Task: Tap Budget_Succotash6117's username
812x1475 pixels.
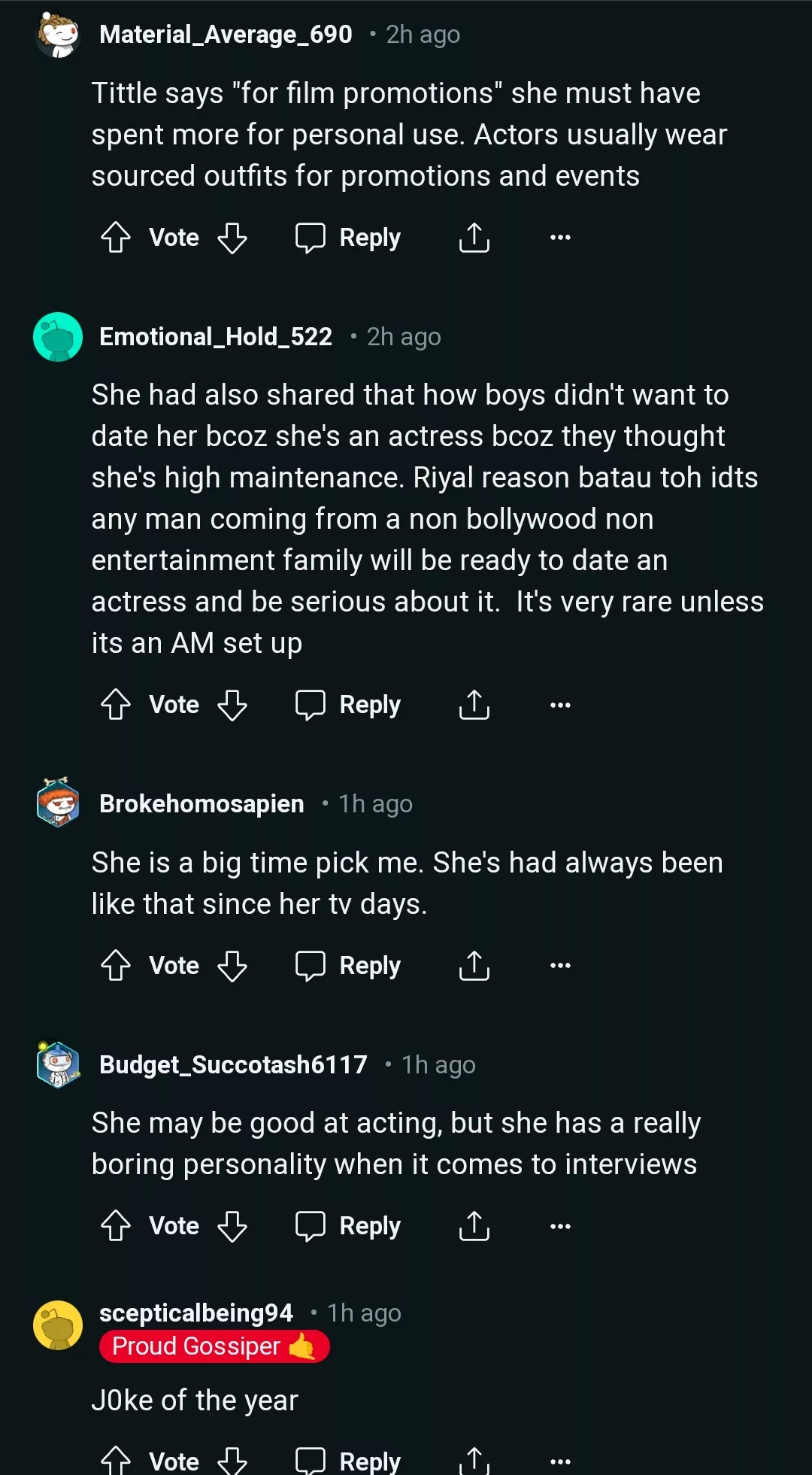Action: tap(233, 1065)
